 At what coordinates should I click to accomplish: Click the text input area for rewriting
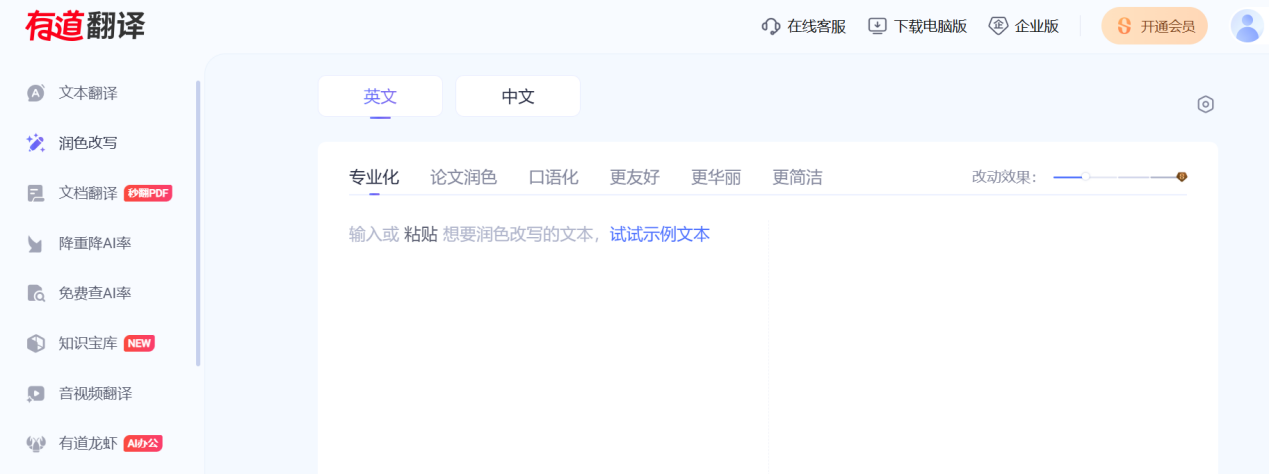pyautogui.click(x=543, y=340)
